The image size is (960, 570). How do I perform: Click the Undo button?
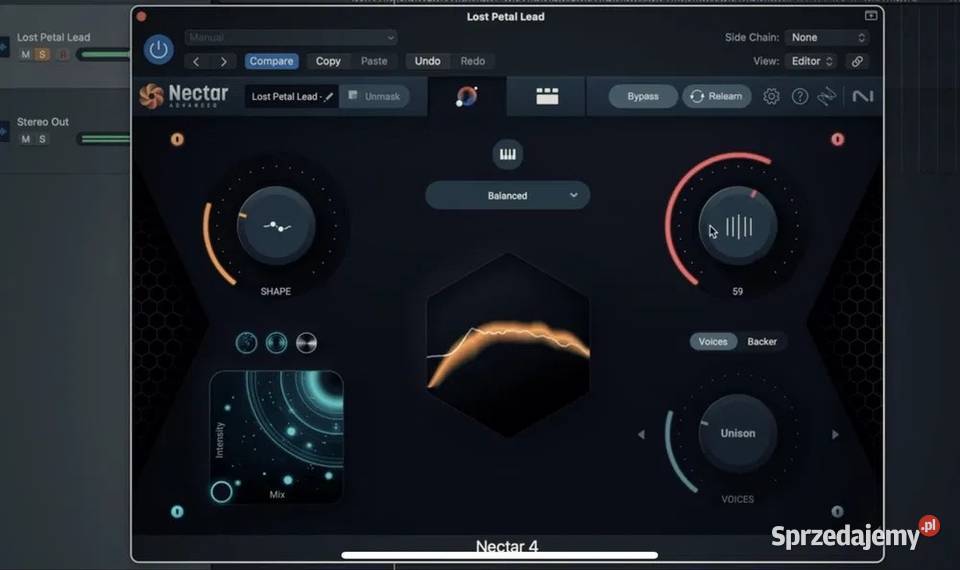[427, 61]
